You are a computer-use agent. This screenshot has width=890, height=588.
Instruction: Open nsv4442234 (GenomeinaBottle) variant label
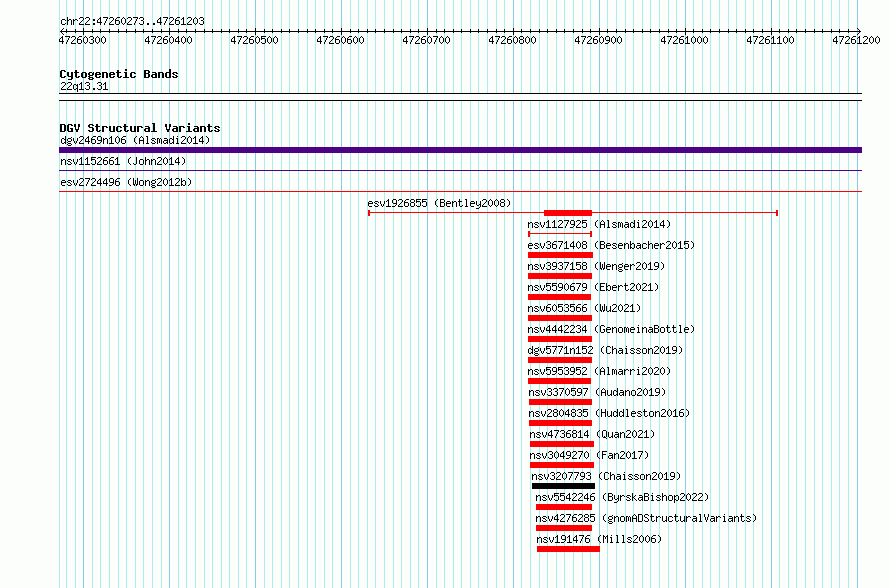[611, 329]
